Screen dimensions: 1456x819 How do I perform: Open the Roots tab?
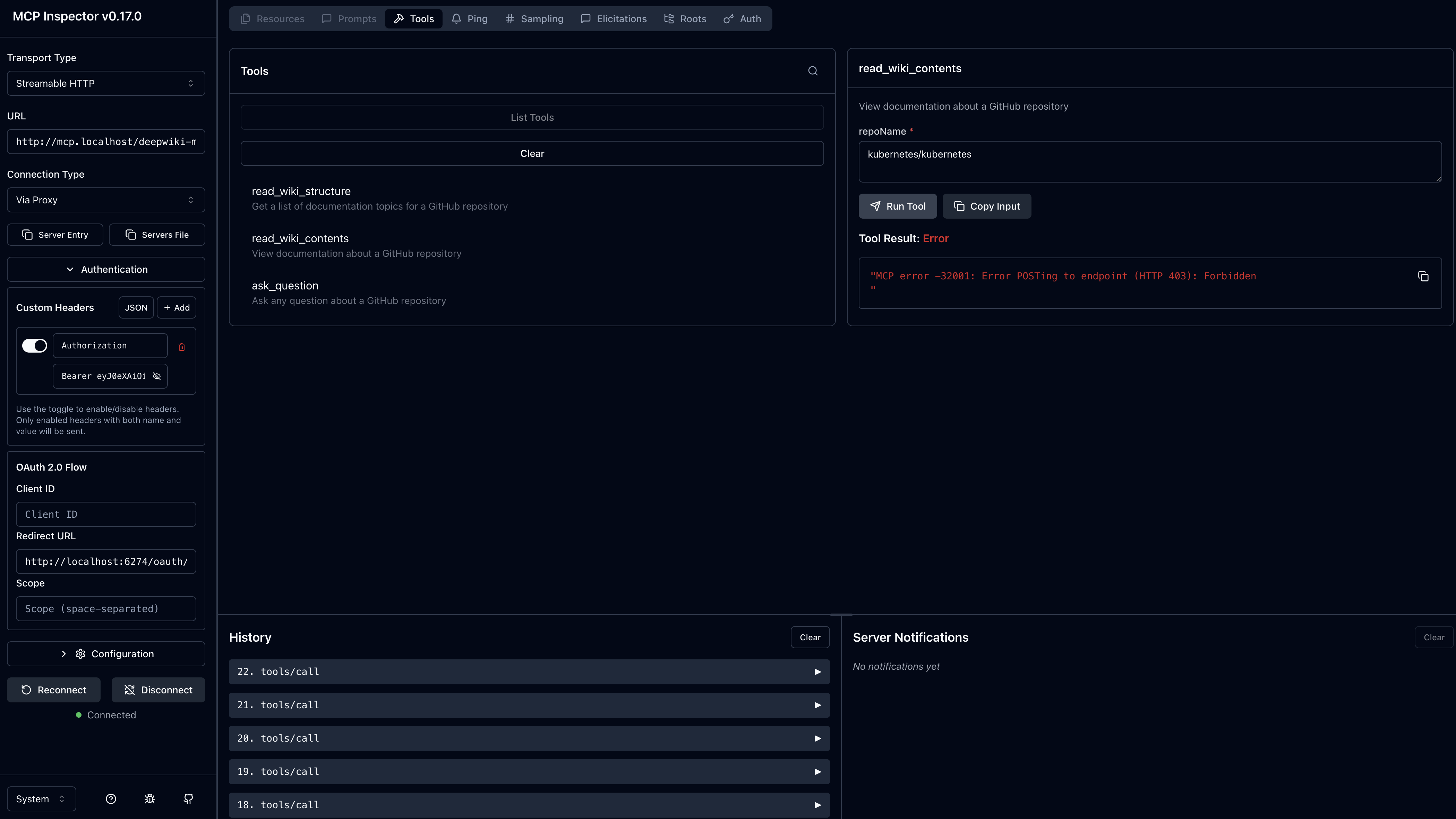[x=685, y=19]
